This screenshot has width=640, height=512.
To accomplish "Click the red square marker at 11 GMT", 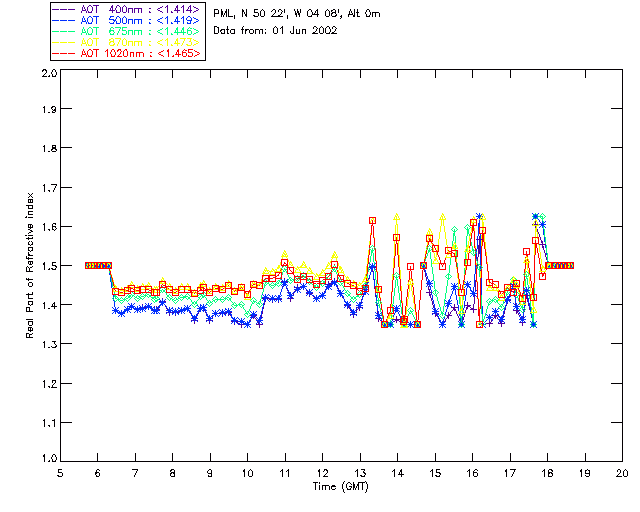I will click(284, 263).
